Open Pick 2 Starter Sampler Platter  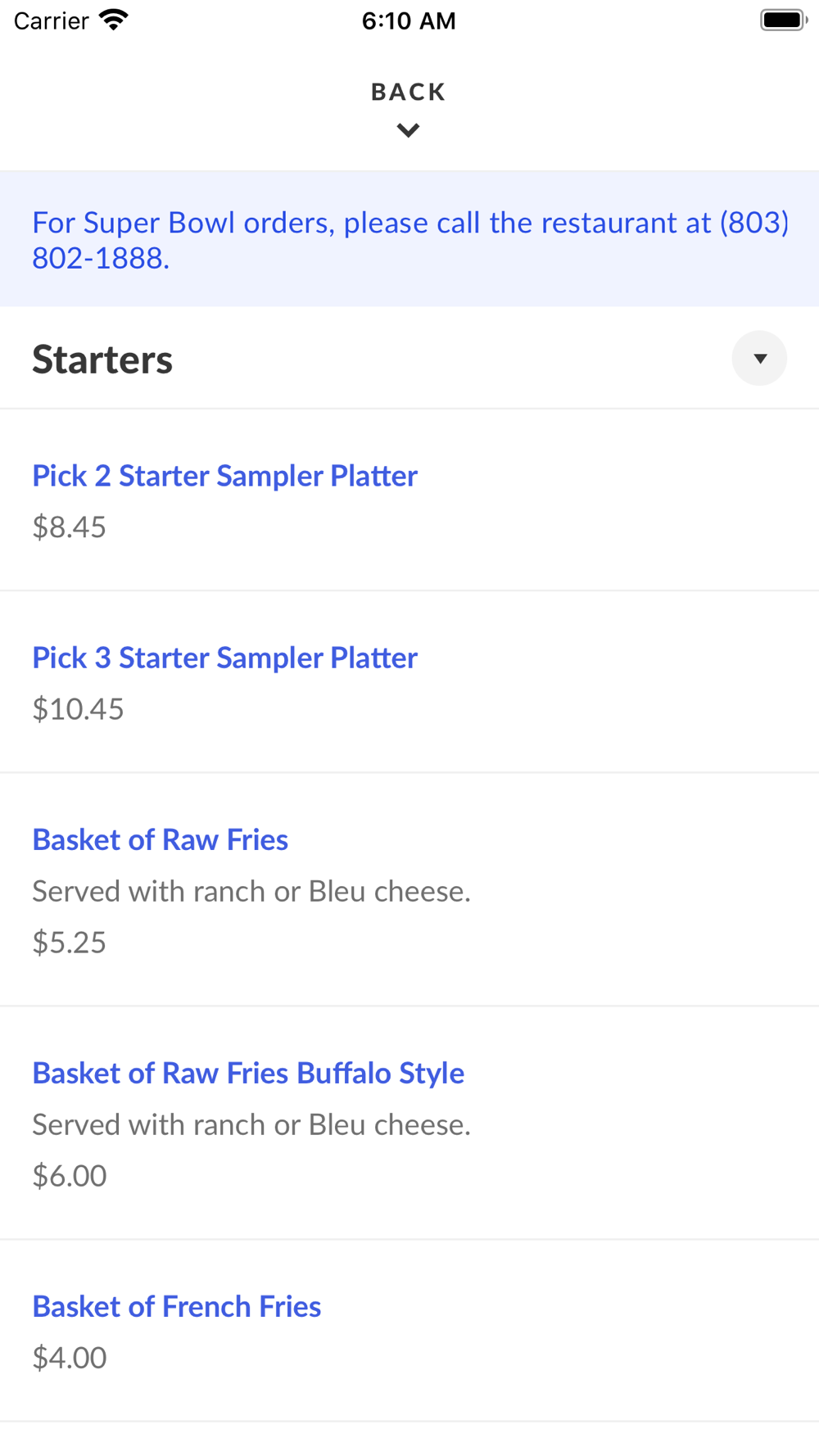pos(224,476)
